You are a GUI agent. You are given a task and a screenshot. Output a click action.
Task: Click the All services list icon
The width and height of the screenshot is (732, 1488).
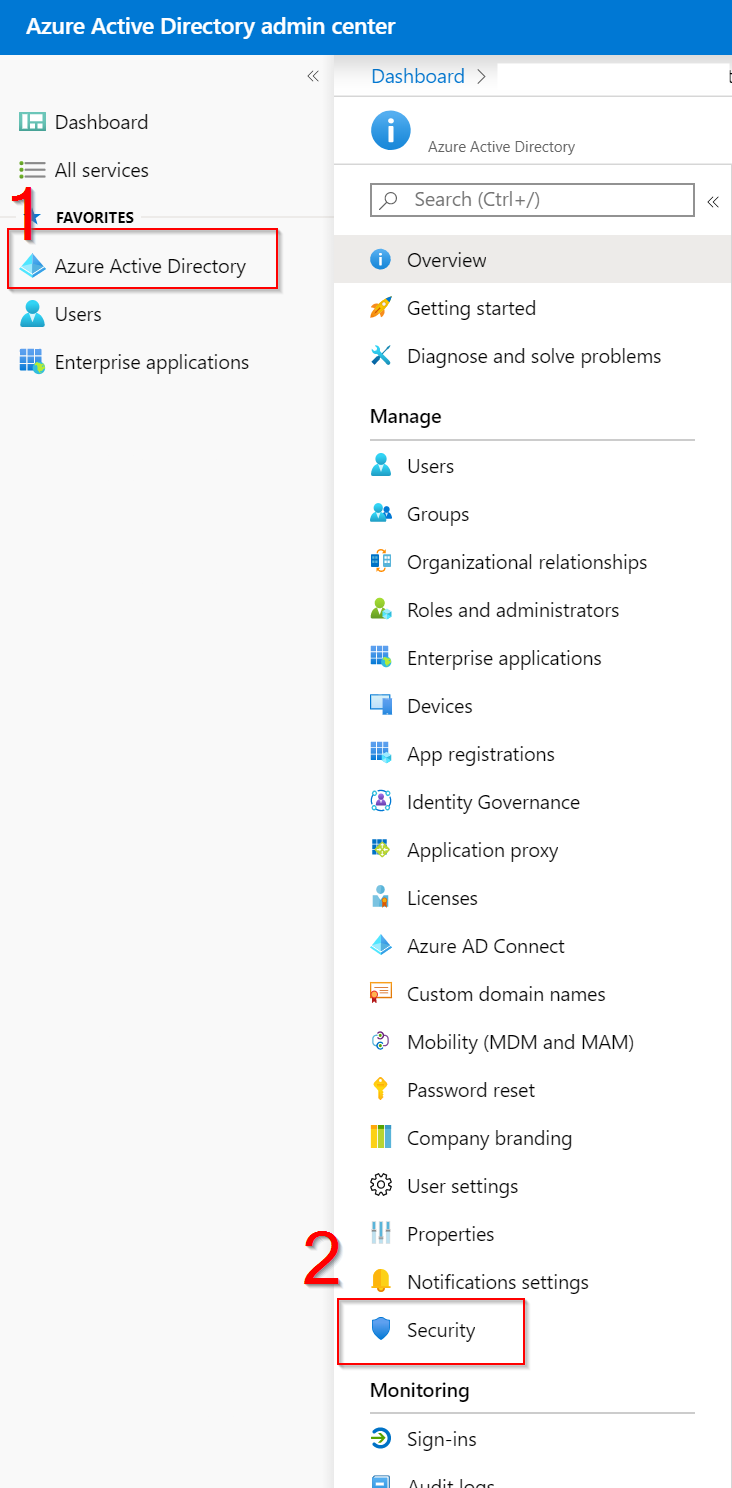pos(32,170)
